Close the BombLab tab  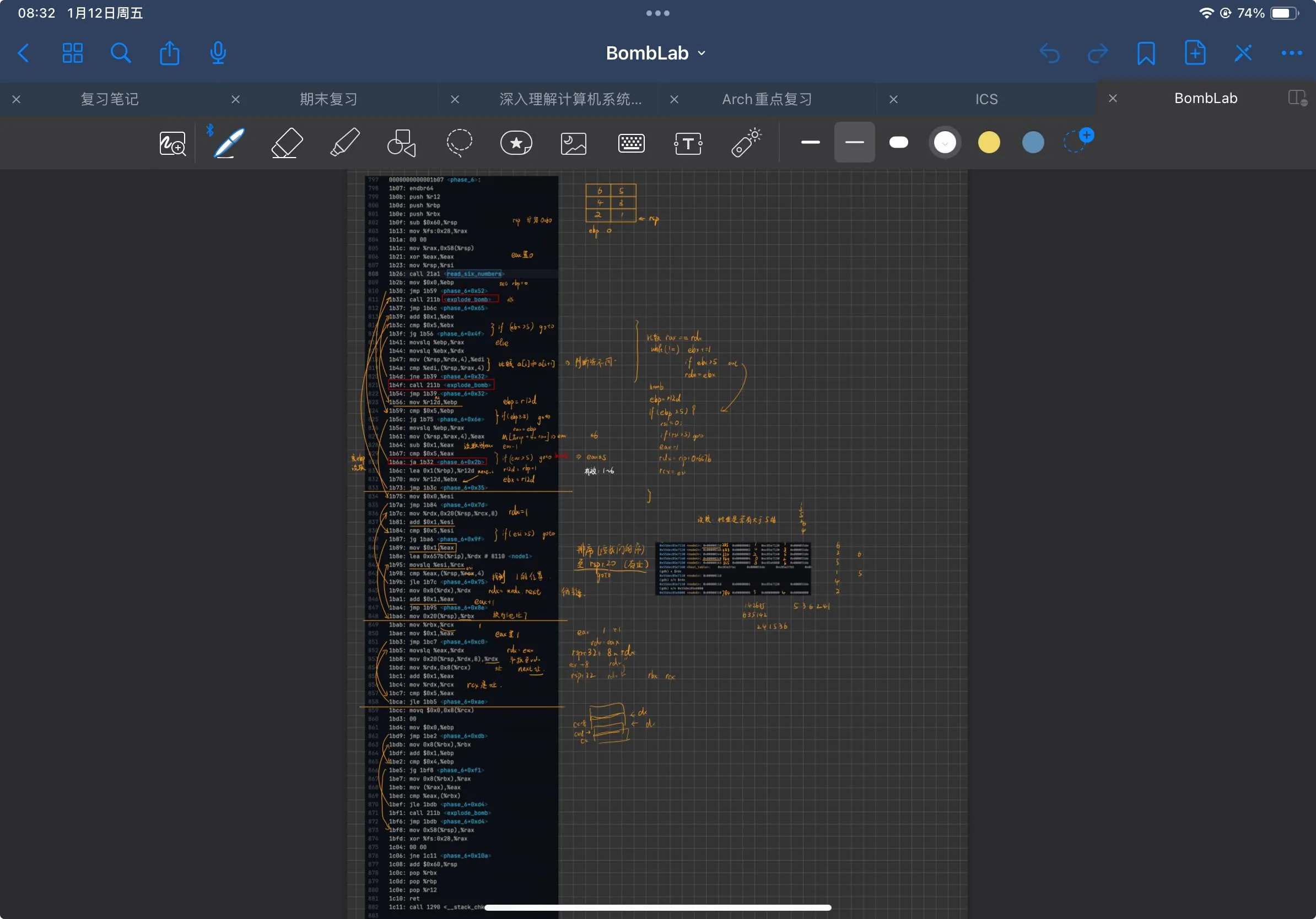(1113, 99)
